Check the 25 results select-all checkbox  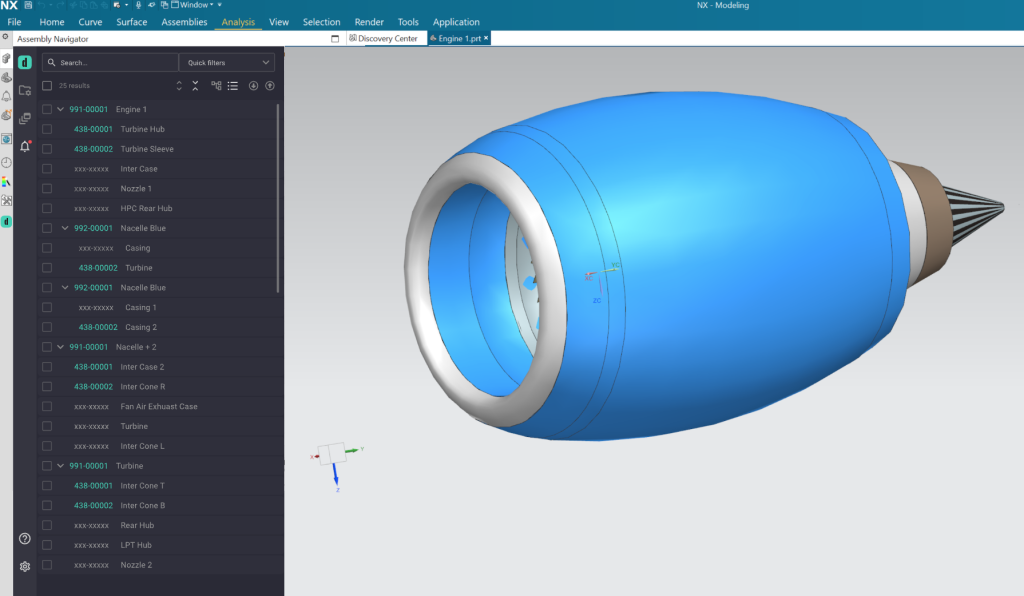tap(46, 86)
